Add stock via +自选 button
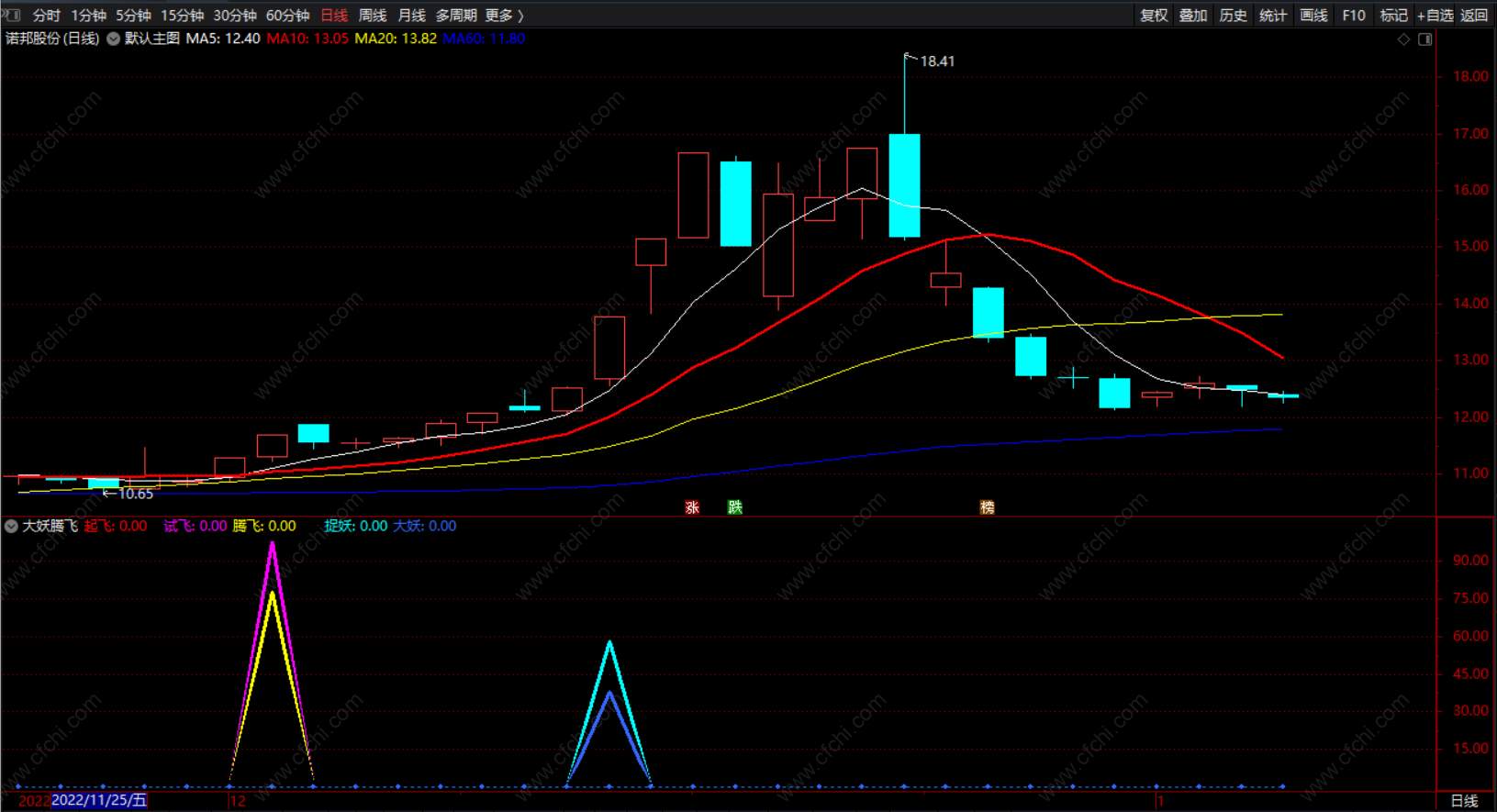The width and height of the screenshot is (1497, 812). click(x=1435, y=16)
